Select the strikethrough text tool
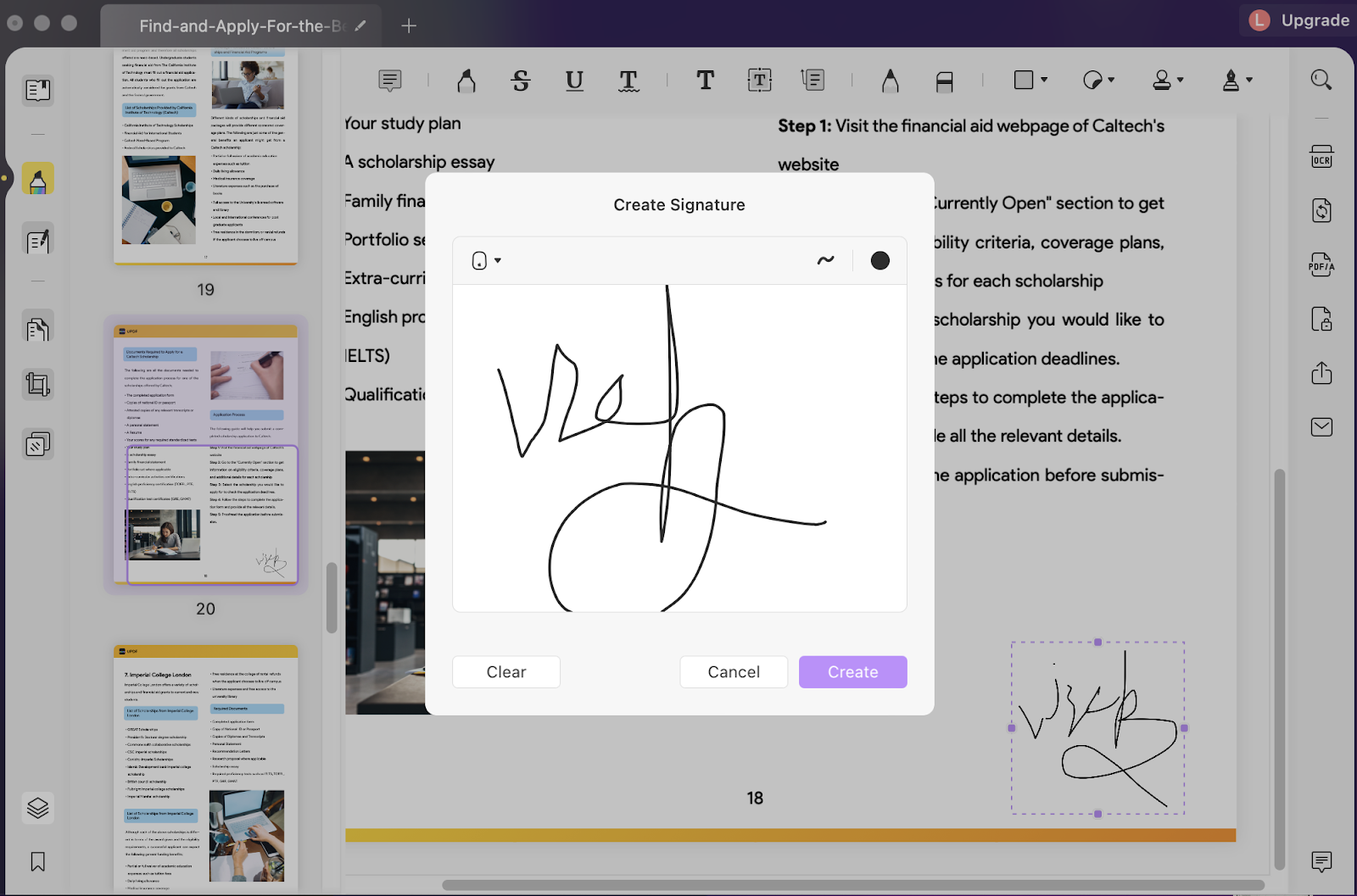 pyautogui.click(x=521, y=81)
